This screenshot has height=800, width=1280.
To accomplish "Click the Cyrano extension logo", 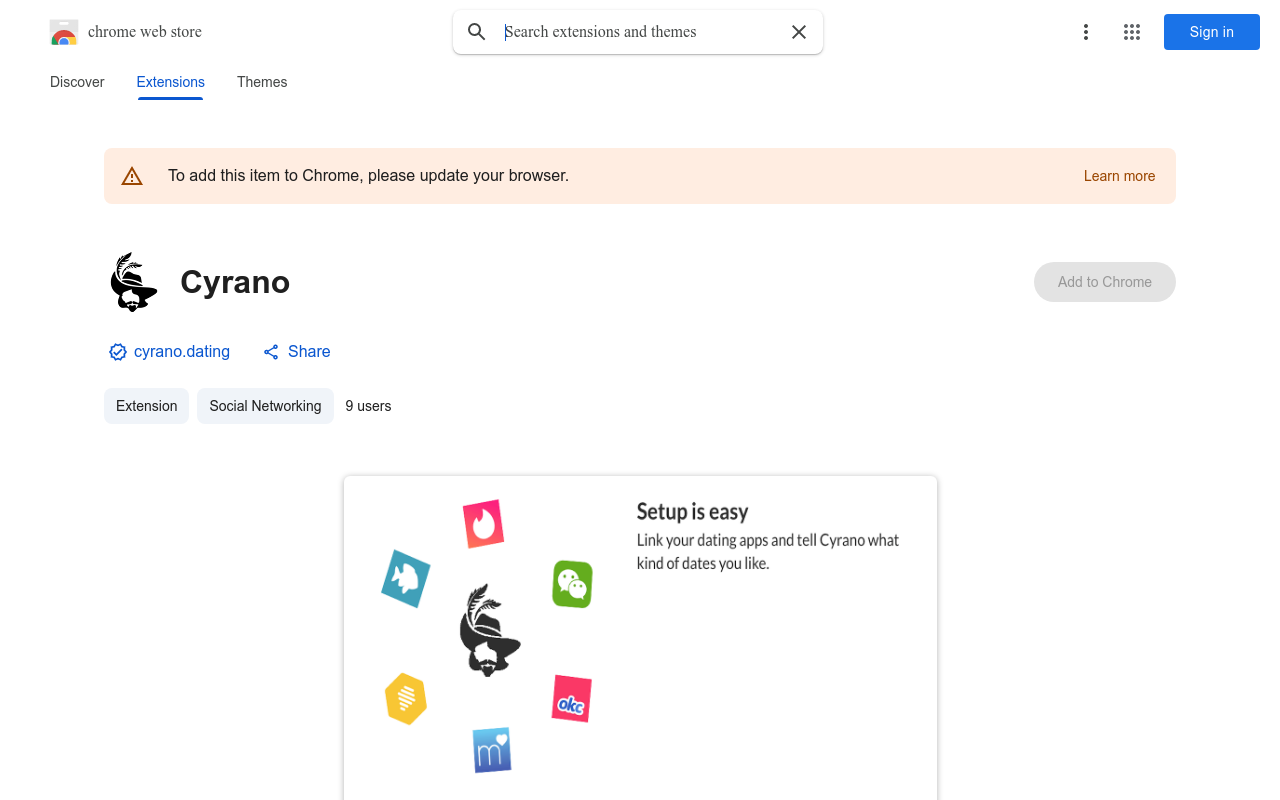I will 133,282.
